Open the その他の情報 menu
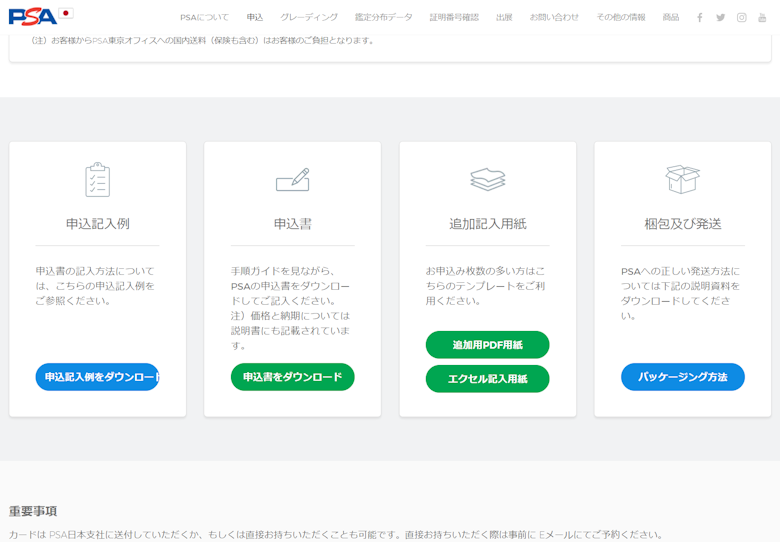The width and height of the screenshot is (780, 542). [x=621, y=17]
